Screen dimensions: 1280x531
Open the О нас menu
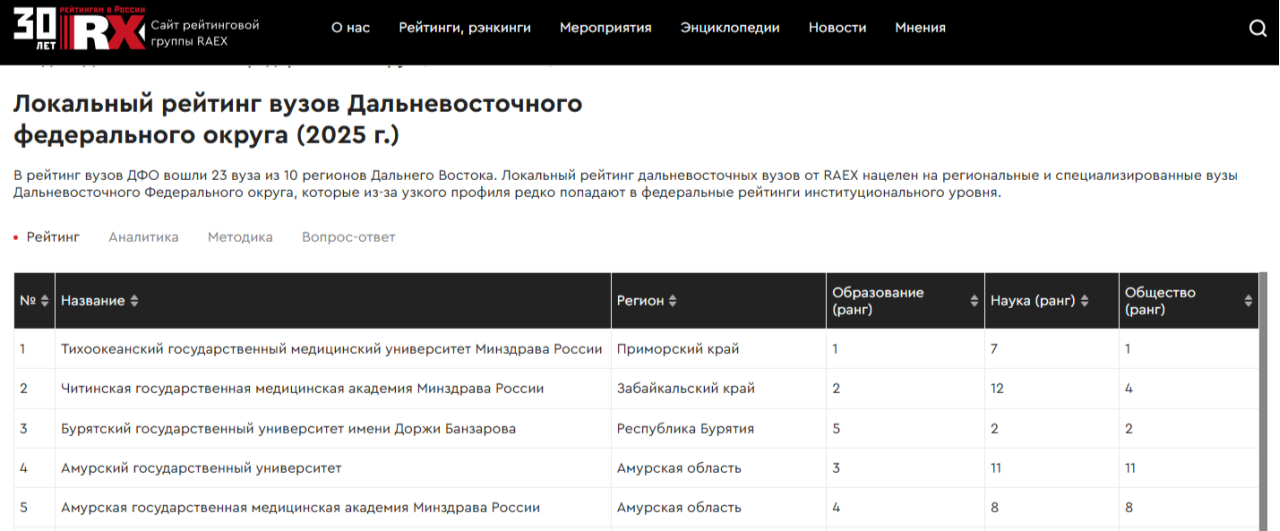click(351, 28)
